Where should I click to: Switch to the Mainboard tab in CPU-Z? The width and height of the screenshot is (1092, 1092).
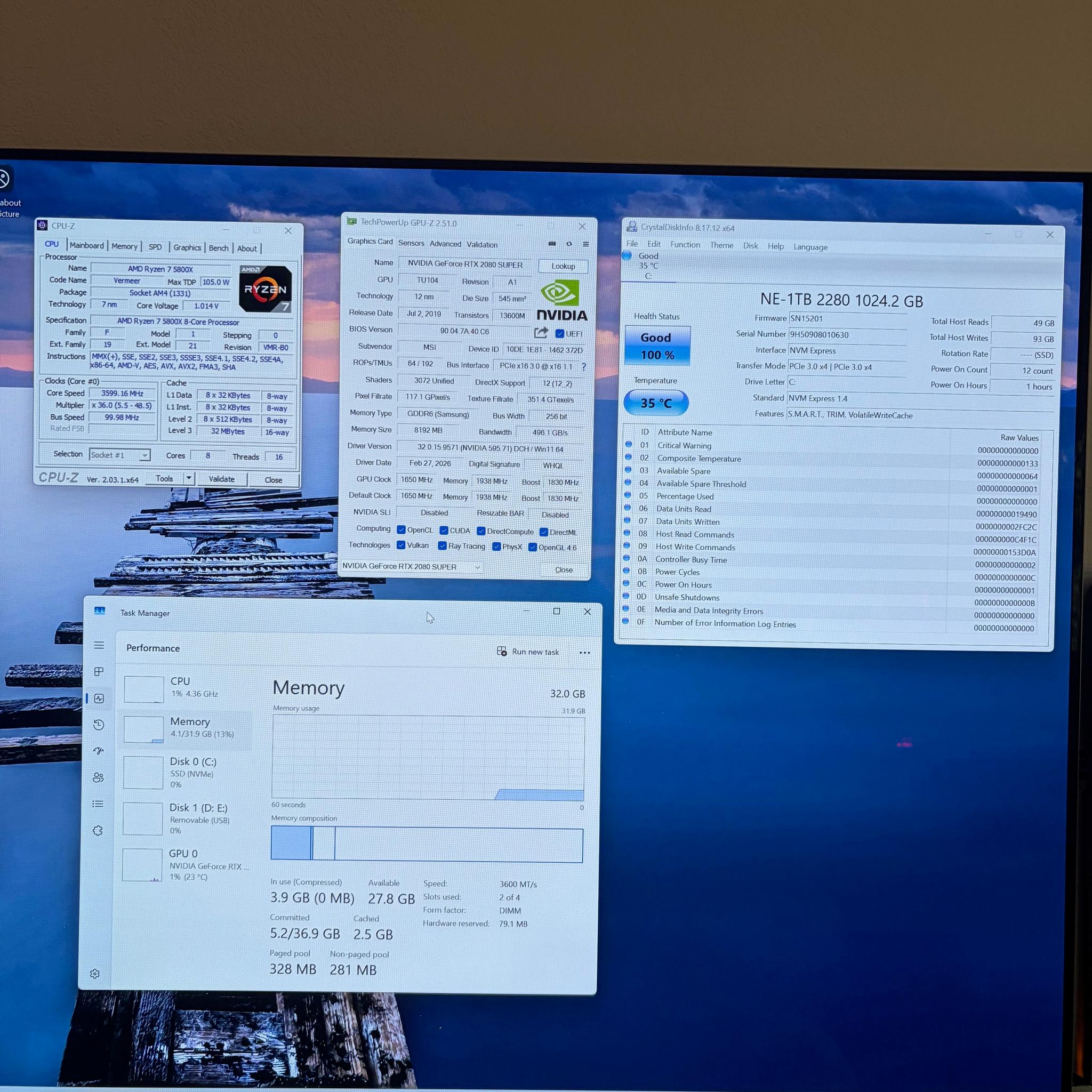click(86, 245)
